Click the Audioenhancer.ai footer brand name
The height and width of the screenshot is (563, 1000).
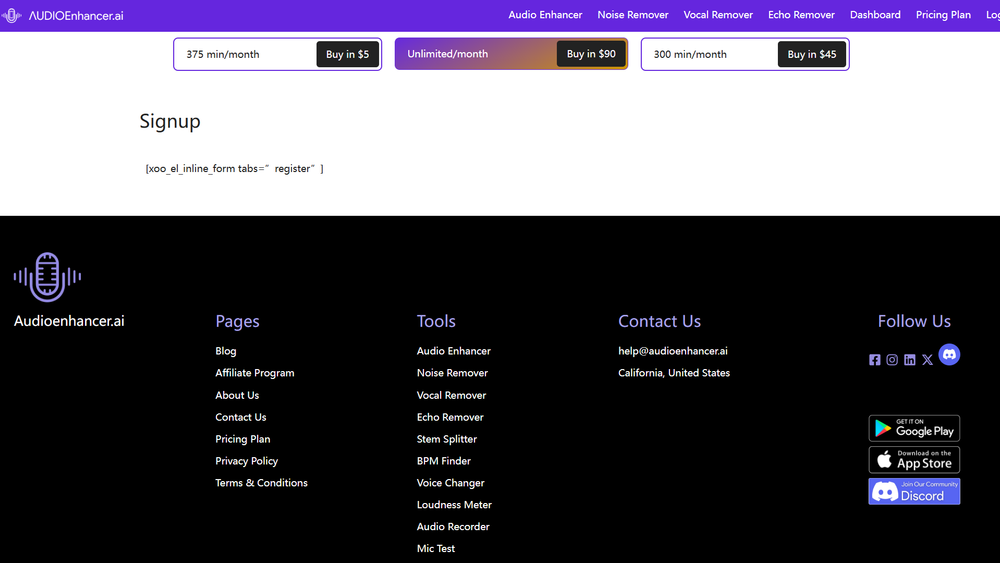click(x=69, y=321)
